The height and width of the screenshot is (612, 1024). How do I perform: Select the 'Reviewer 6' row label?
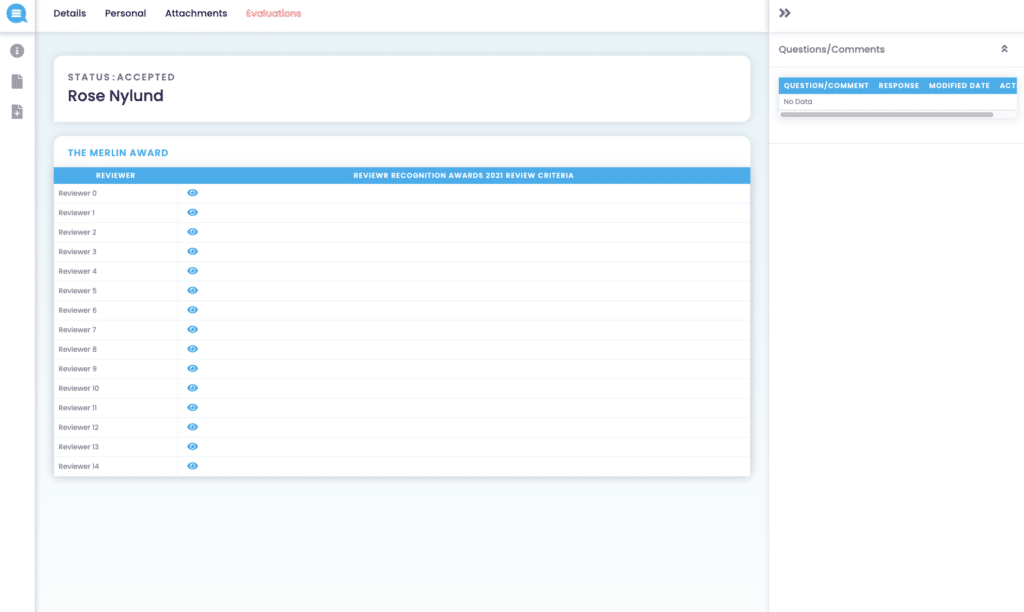click(78, 311)
